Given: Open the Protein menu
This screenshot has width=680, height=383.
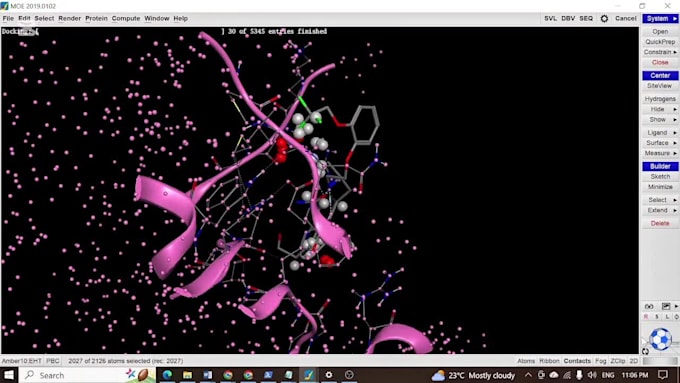Looking at the screenshot, I should pos(96,18).
